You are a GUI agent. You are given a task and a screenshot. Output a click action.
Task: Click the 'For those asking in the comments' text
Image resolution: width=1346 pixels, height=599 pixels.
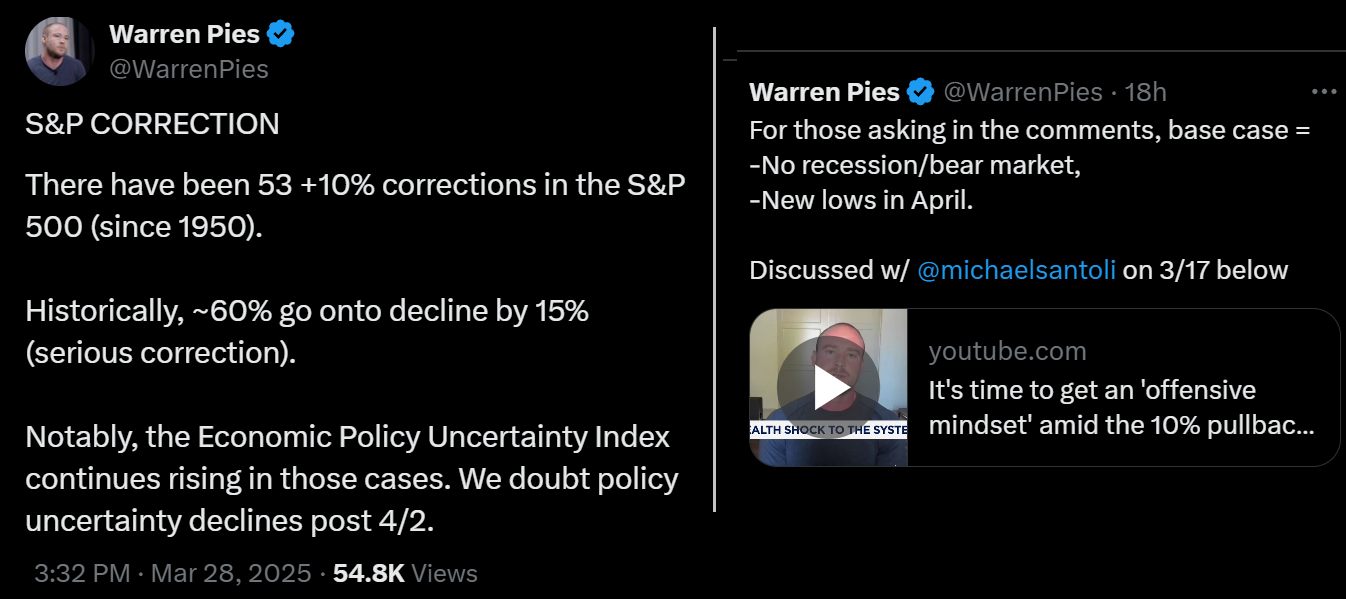click(1029, 131)
